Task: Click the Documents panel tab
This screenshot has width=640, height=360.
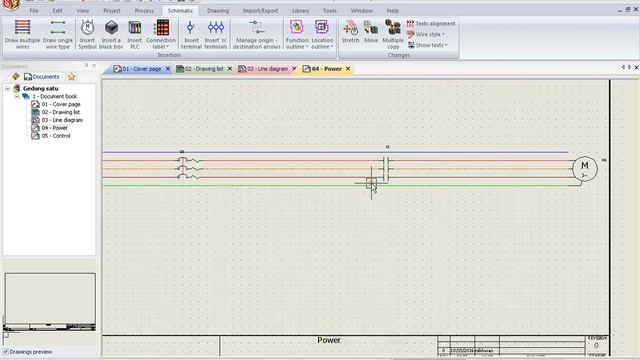Action: click(x=42, y=76)
